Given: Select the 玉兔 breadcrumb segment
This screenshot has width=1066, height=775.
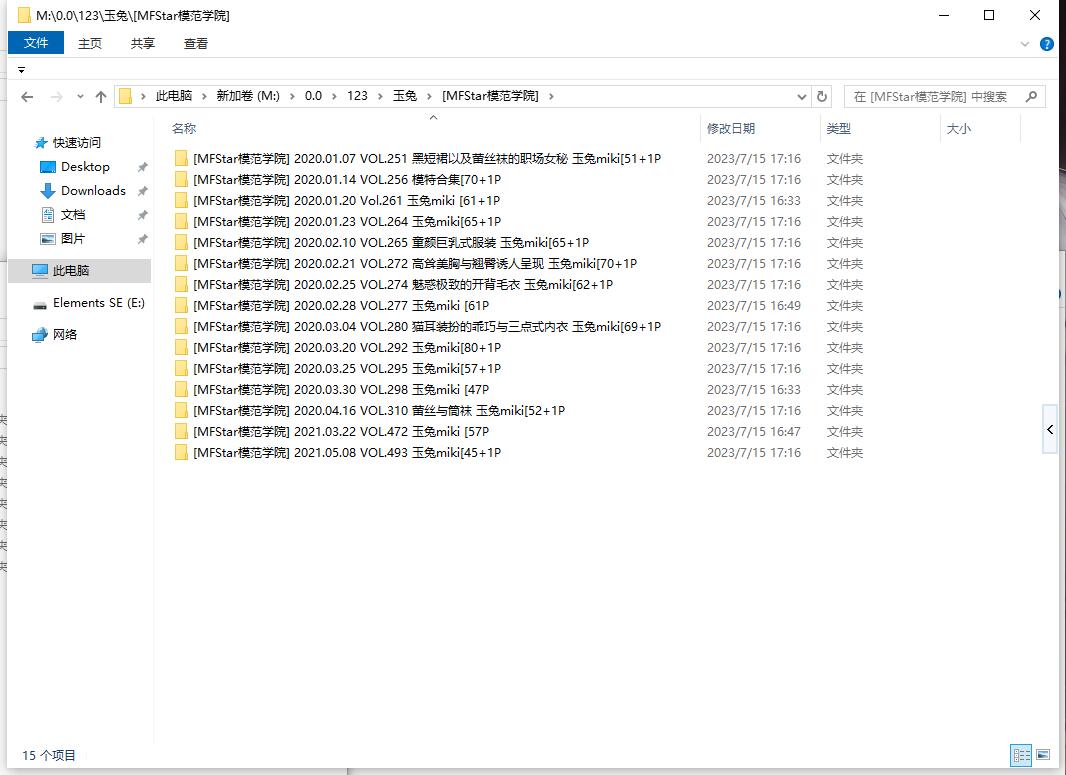Looking at the screenshot, I should click(x=405, y=96).
